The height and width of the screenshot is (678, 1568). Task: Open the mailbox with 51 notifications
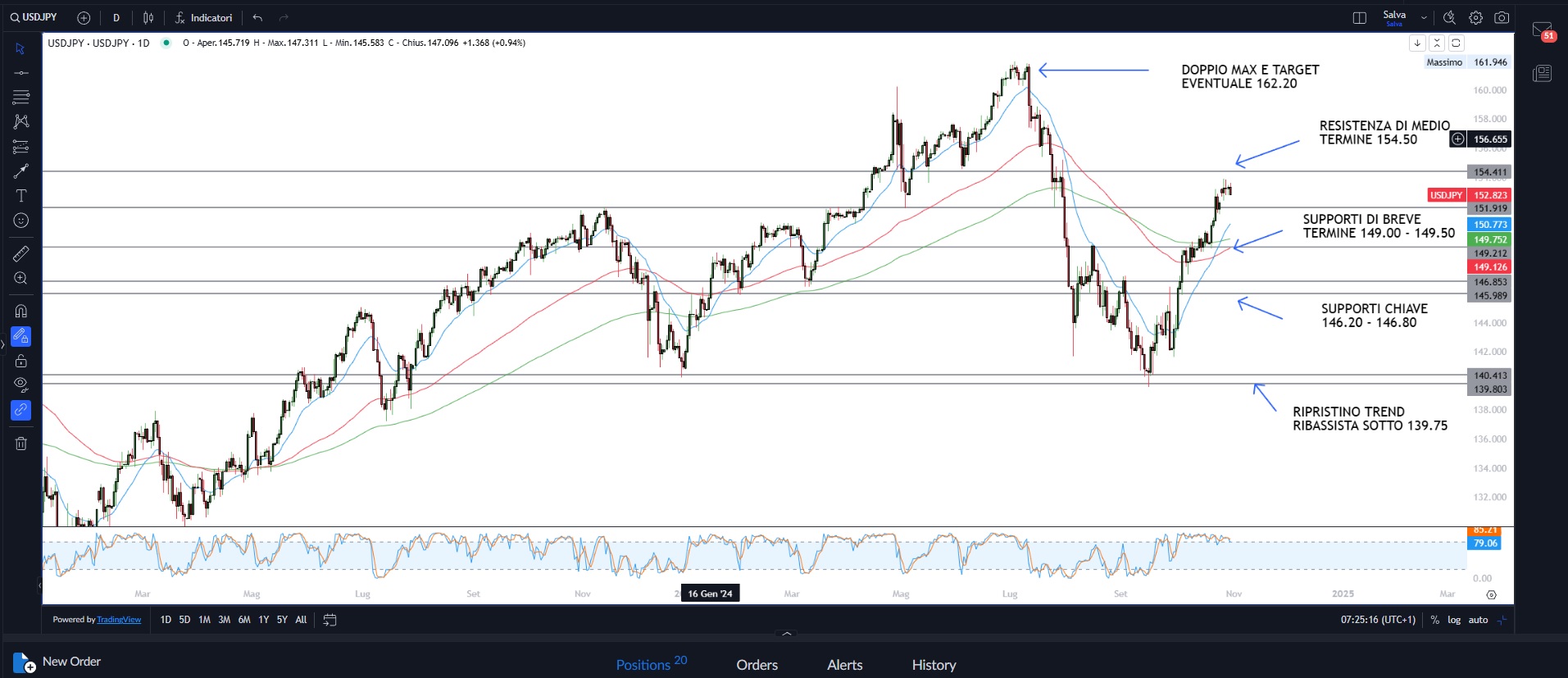1542,31
